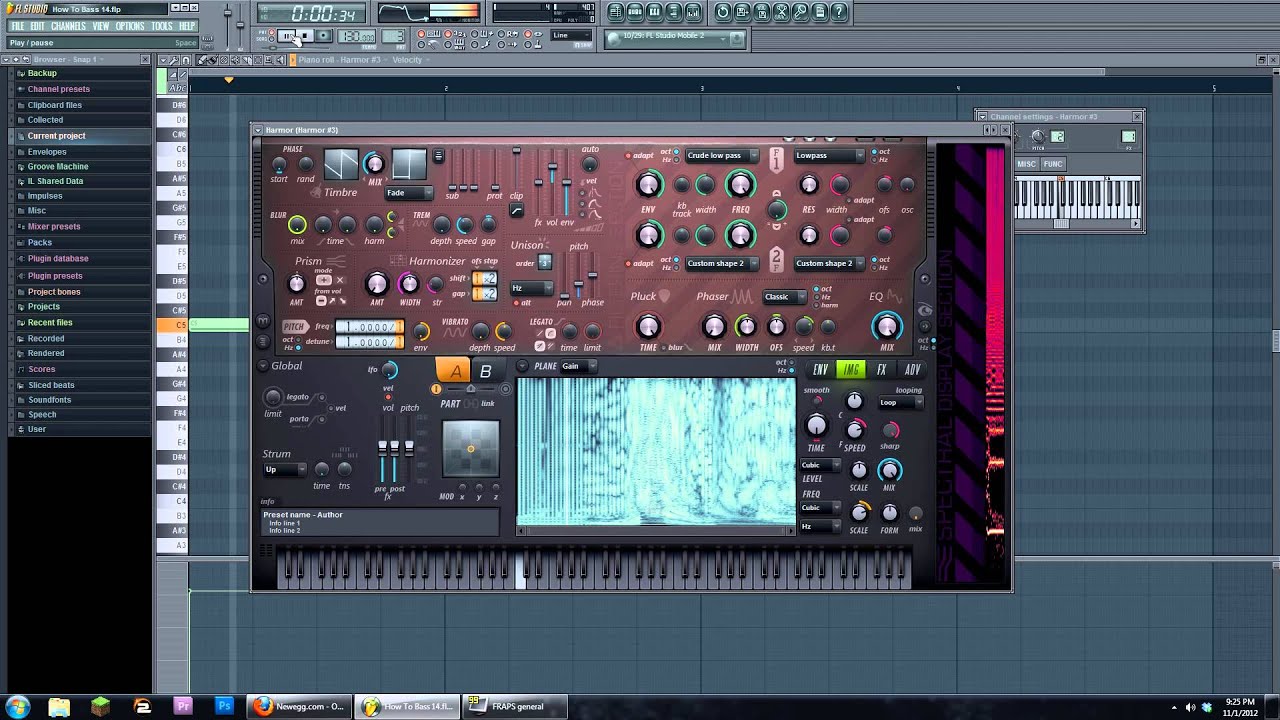Click the pitch freq value field

coord(369,327)
